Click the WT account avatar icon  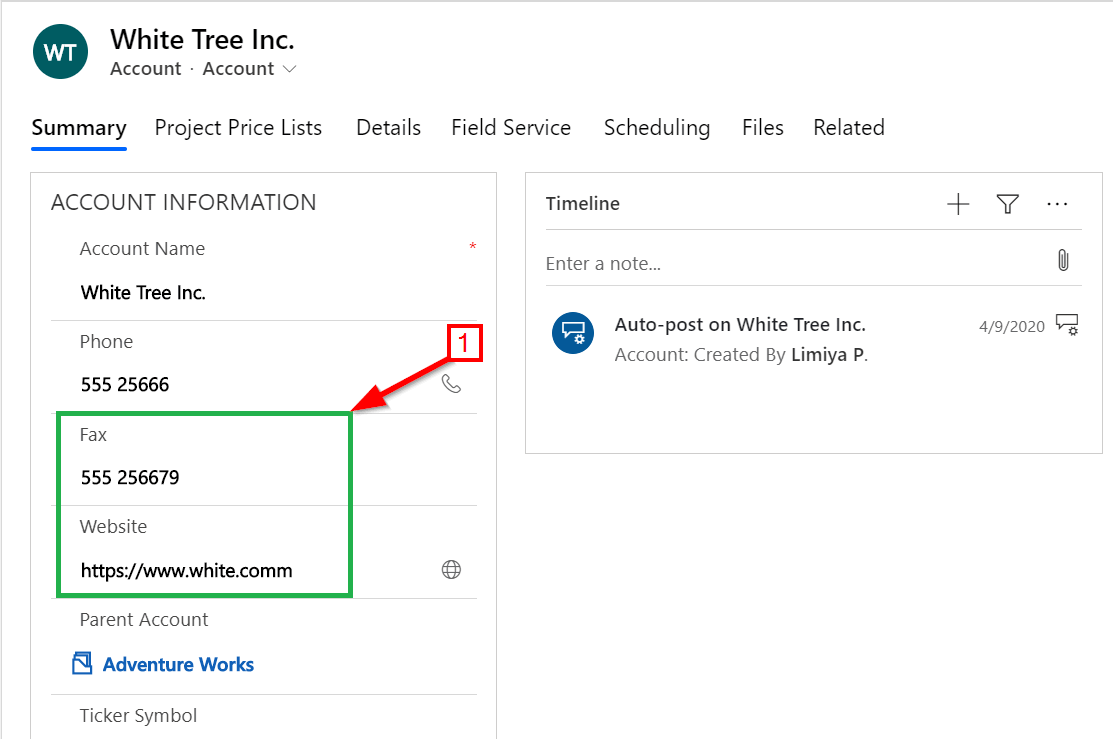pos(60,52)
